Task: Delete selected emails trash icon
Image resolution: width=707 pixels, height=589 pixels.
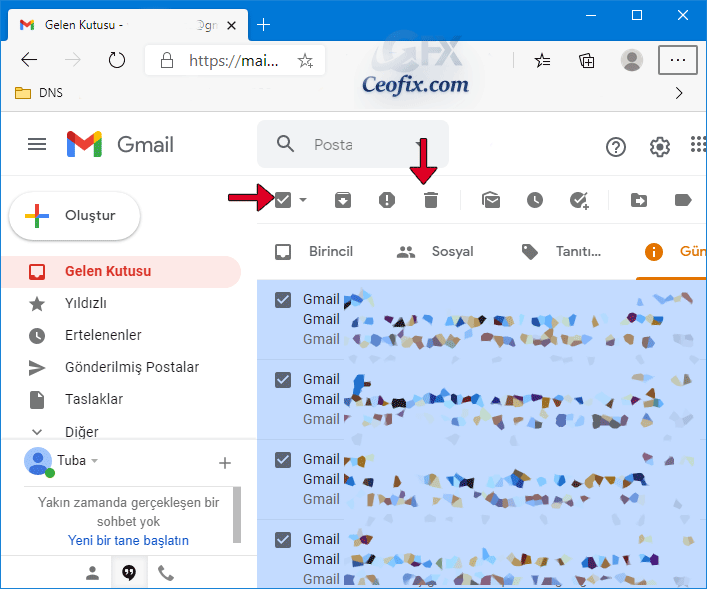Action: pos(431,200)
